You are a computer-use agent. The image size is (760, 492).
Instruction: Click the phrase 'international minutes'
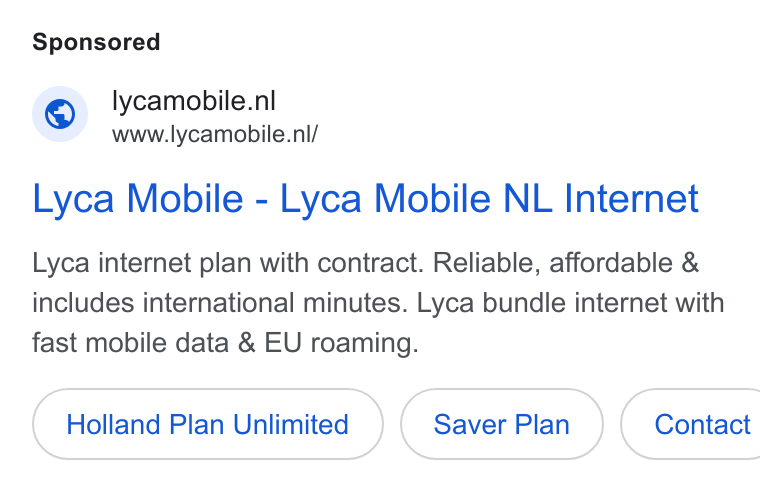271,303
